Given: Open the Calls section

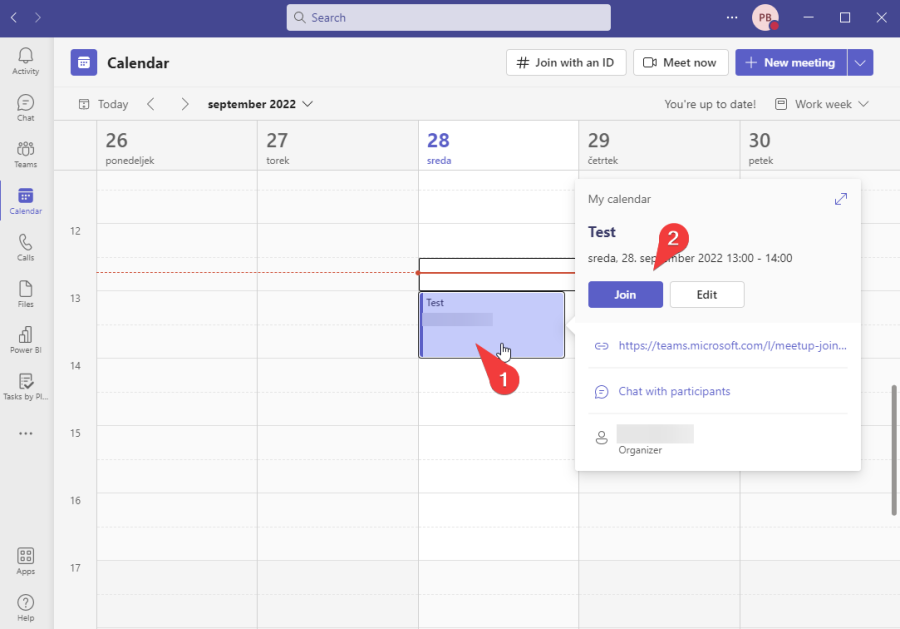Looking at the screenshot, I should 26,247.
